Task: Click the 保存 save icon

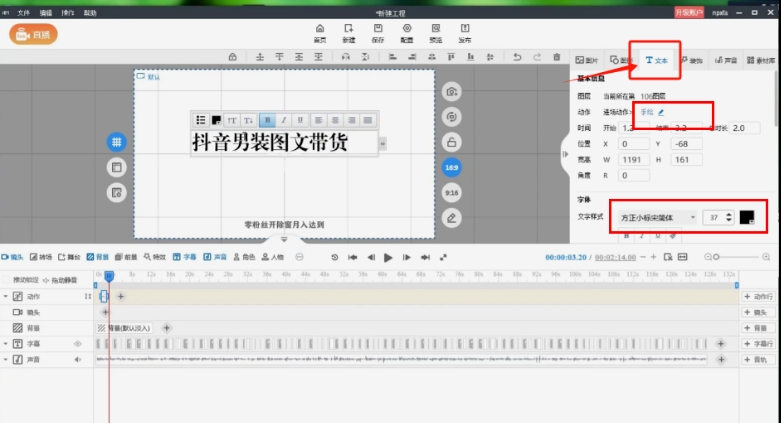Action: tap(378, 32)
